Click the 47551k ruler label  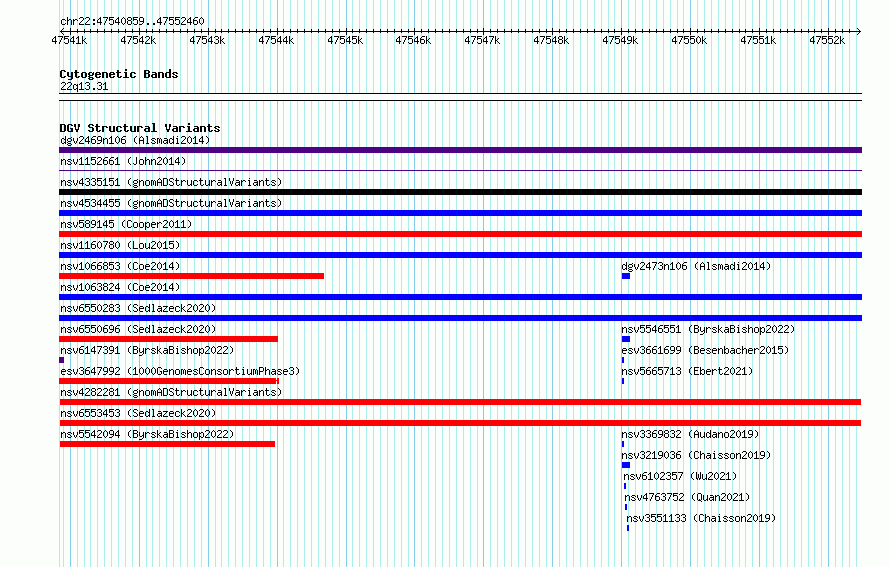[x=758, y=40]
